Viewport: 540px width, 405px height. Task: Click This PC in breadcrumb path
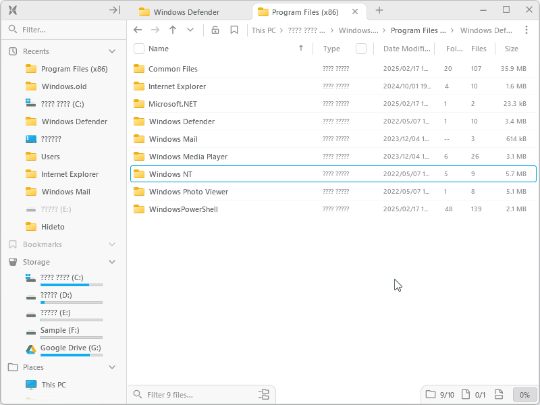coord(263,30)
